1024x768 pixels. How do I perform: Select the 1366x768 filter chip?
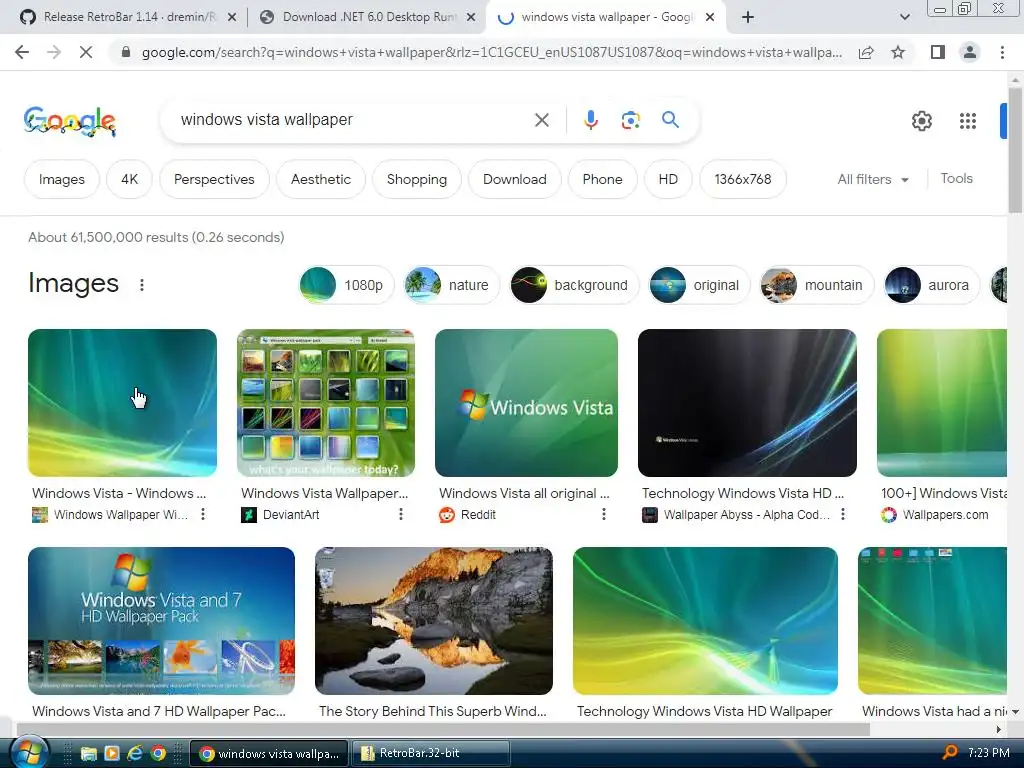coord(743,180)
